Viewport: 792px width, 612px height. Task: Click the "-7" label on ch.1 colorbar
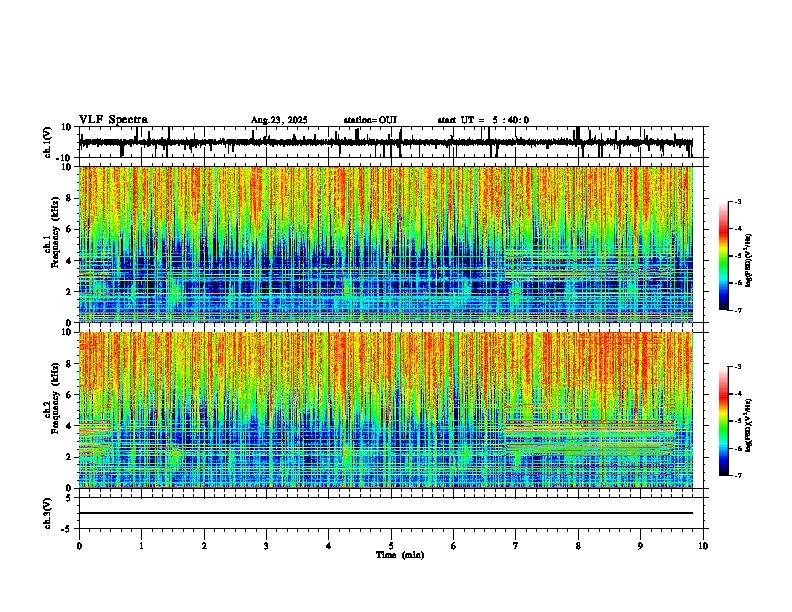point(738,310)
